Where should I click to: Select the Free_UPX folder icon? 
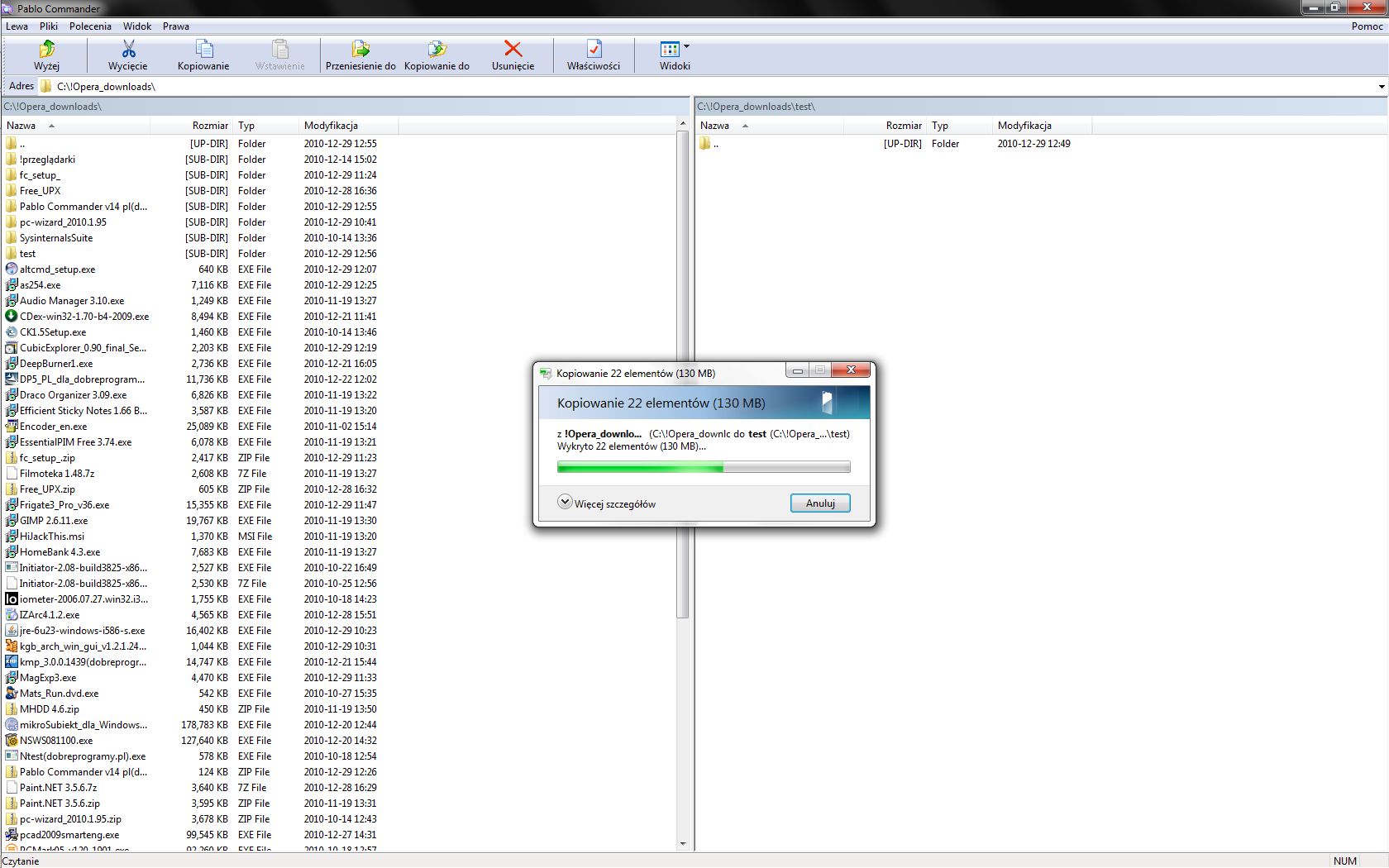[x=12, y=191]
